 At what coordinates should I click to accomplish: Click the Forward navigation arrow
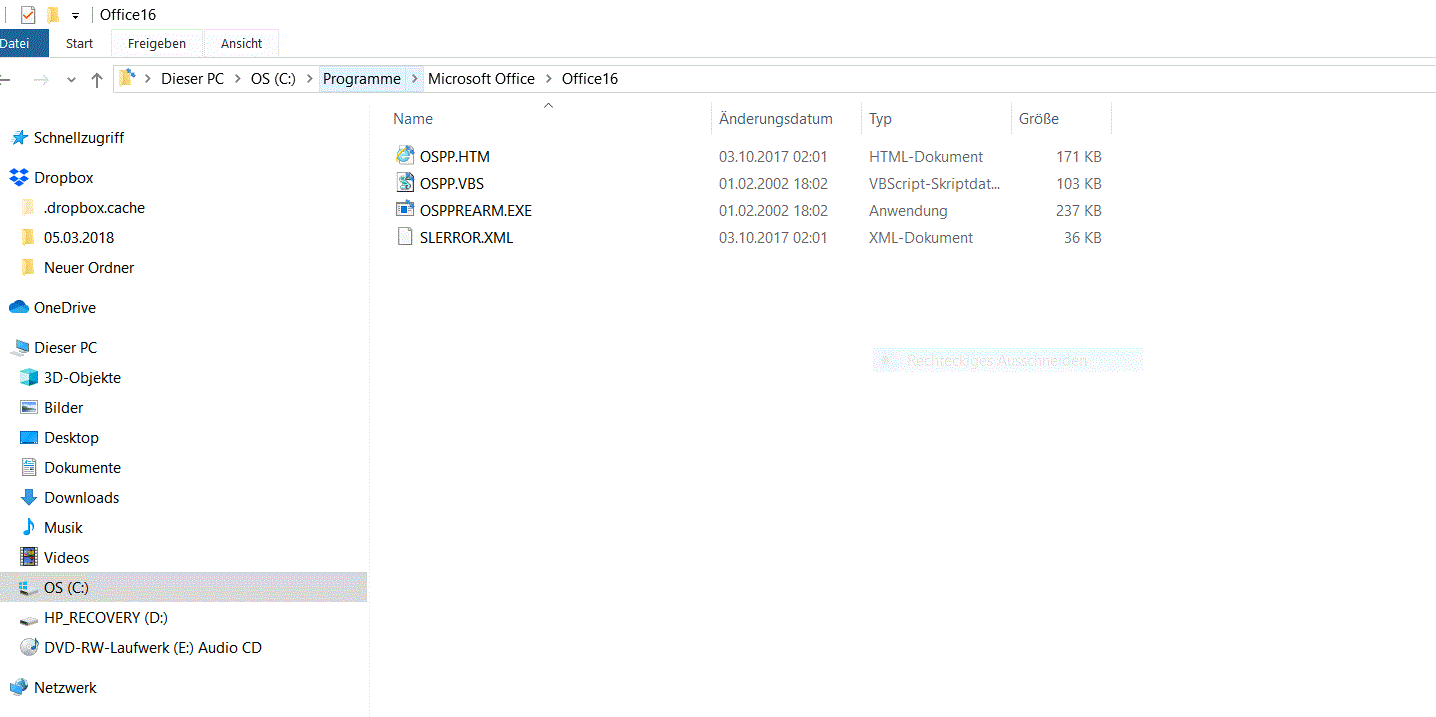[x=41, y=79]
